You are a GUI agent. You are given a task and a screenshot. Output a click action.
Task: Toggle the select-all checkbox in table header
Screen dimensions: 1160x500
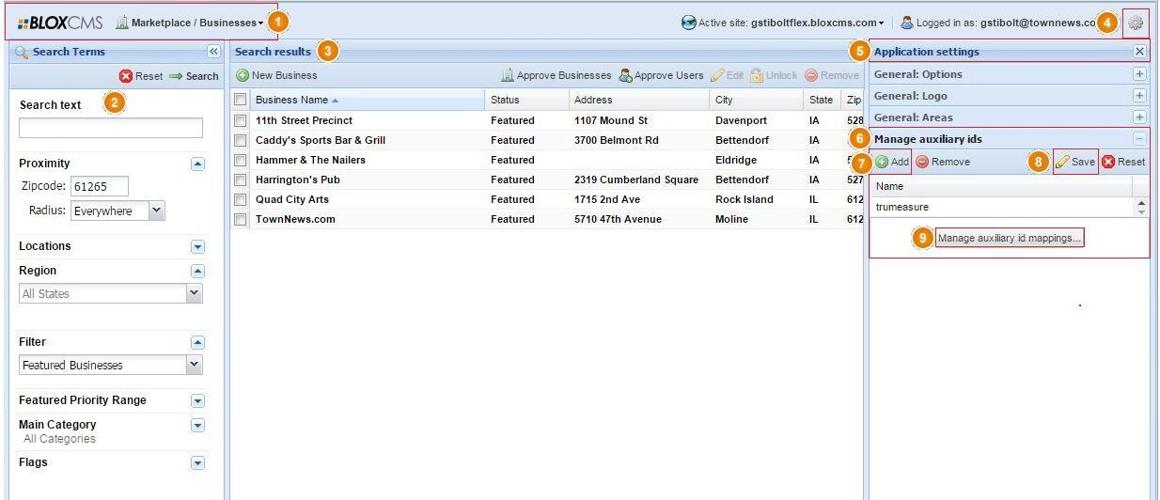[240, 100]
